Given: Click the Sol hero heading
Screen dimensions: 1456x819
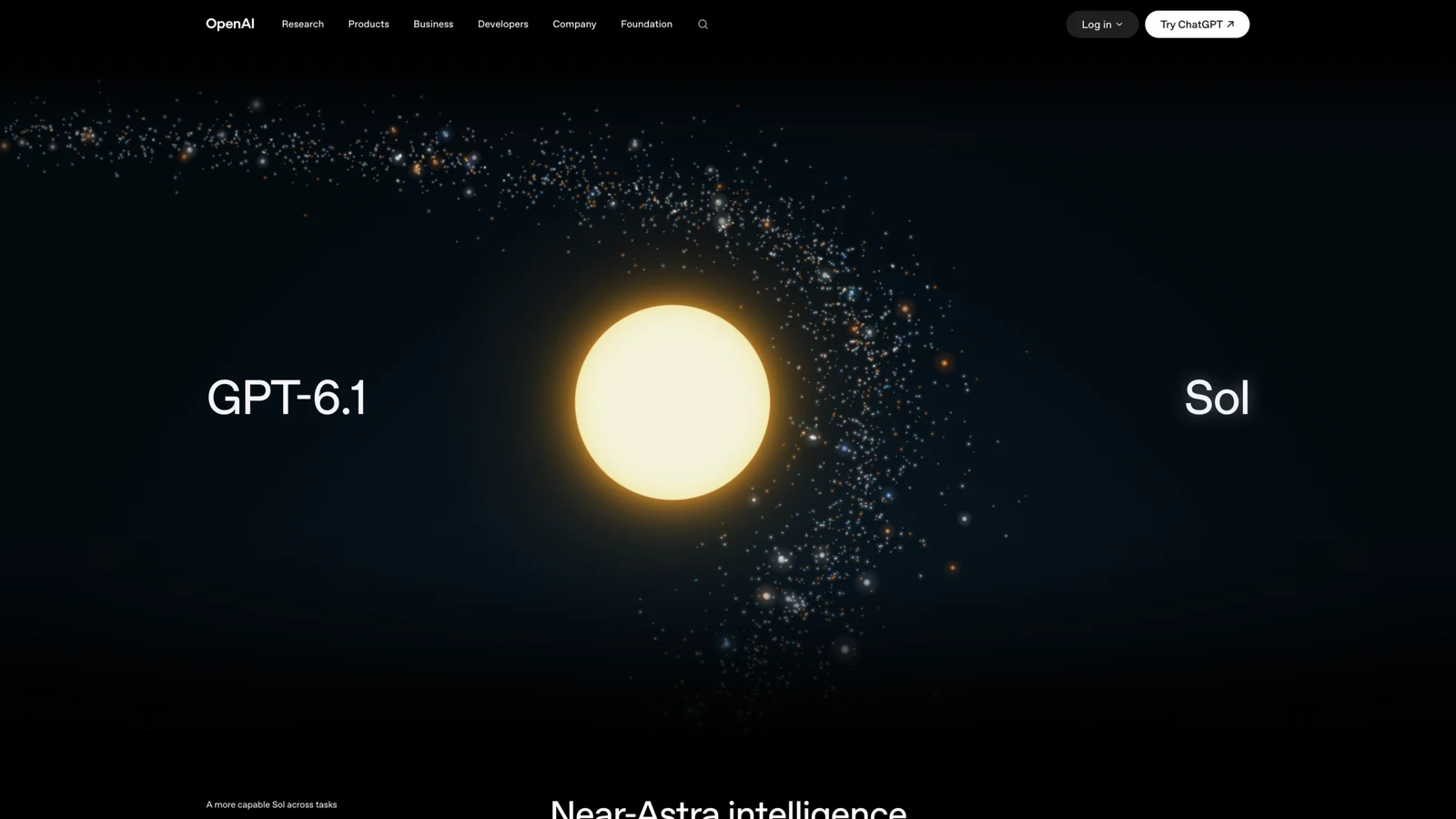Looking at the screenshot, I should pos(1217,398).
